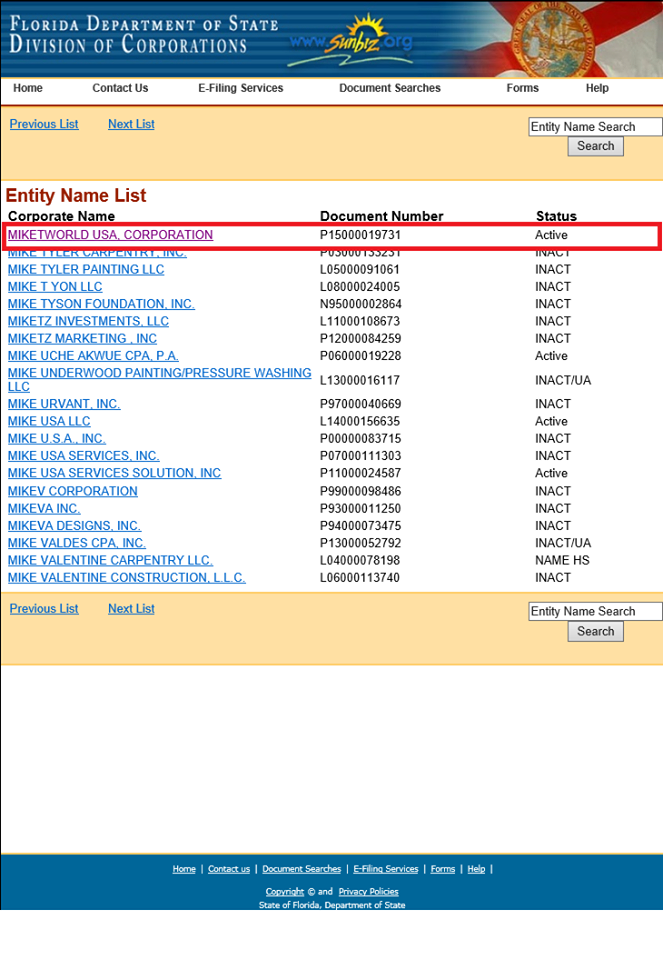
Task: Open MIKETZ INVESTMENTS, LLC record
Action: (88, 321)
